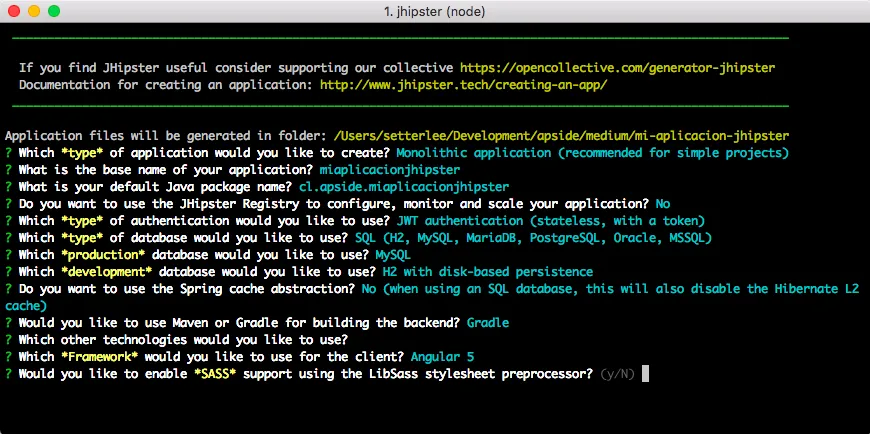
Task: Click the application folder path ending in mi-aplicacion-jhipster
Action: click(x=561, y=136)
